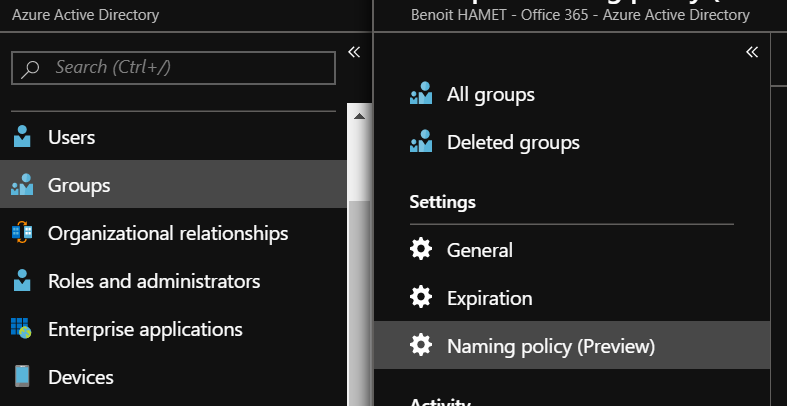
Task: Click the gear icon beside General
Action: point(421,250)
